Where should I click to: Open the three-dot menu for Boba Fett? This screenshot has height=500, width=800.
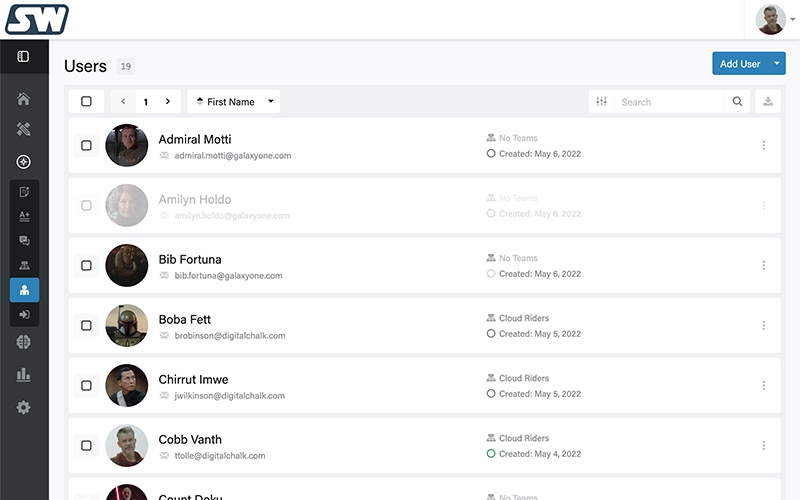click(764, 325)
